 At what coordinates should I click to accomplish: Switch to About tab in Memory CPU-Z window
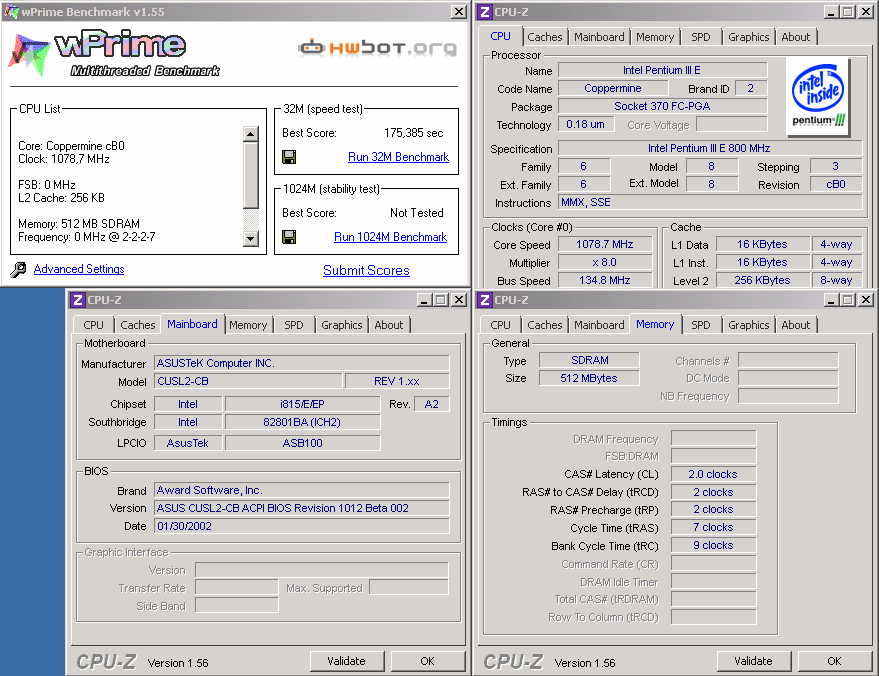[x=795, y=325]
